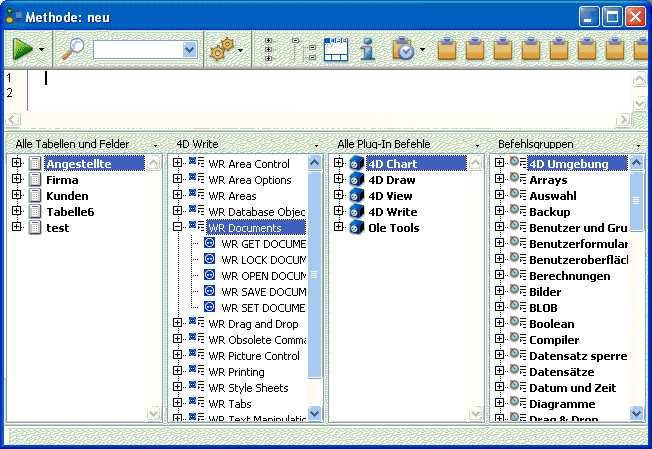Click the calendar-style explorer toolbar icon
This screenshot has height=449, width=652.
[x=335, y=49]
